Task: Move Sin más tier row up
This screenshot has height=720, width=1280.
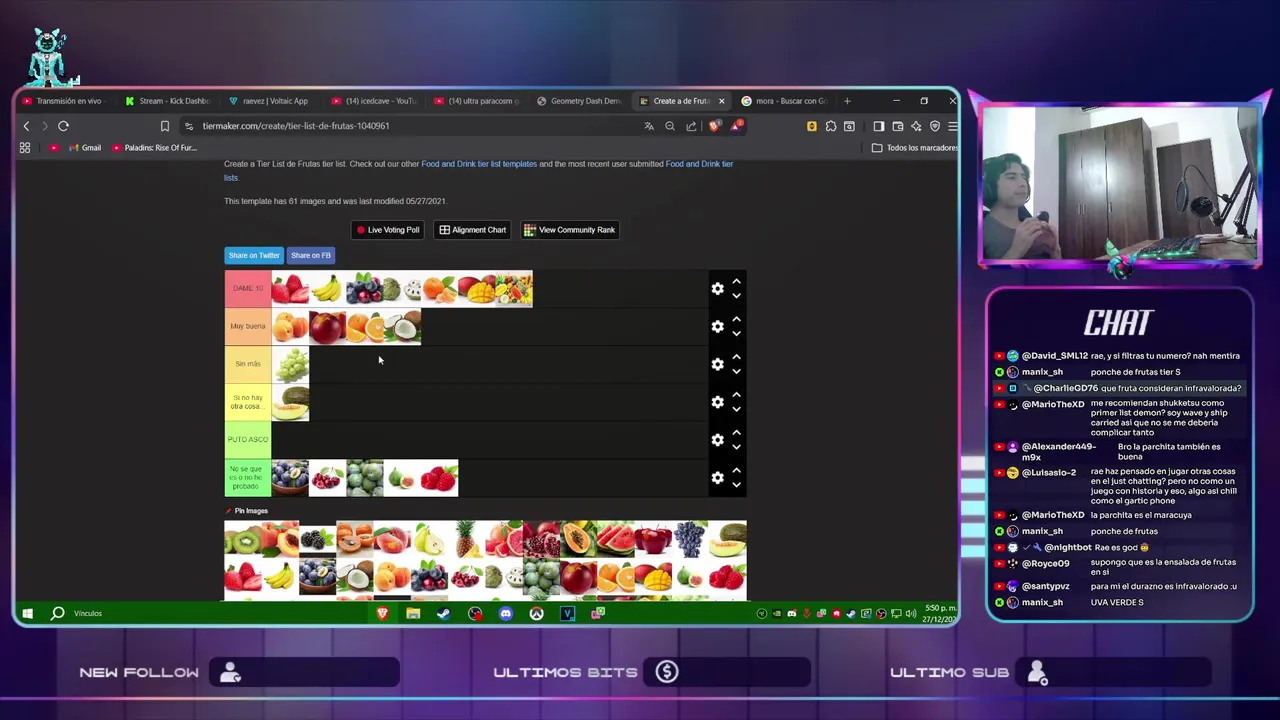Action: click(x=736, y=357)
